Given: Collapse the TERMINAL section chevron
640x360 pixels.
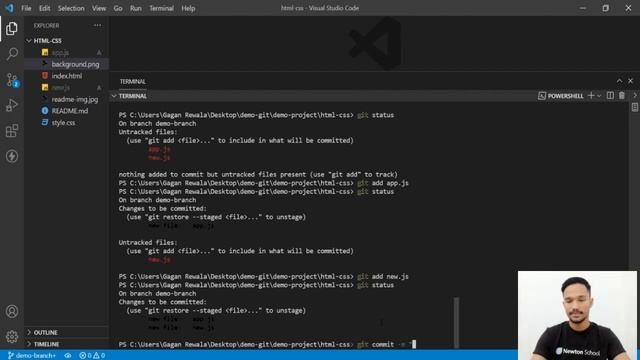Looking at the screenshot, I should pos(114,96).
